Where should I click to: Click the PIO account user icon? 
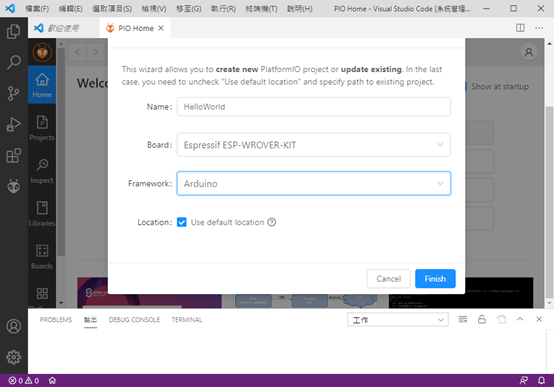[529, 52]
